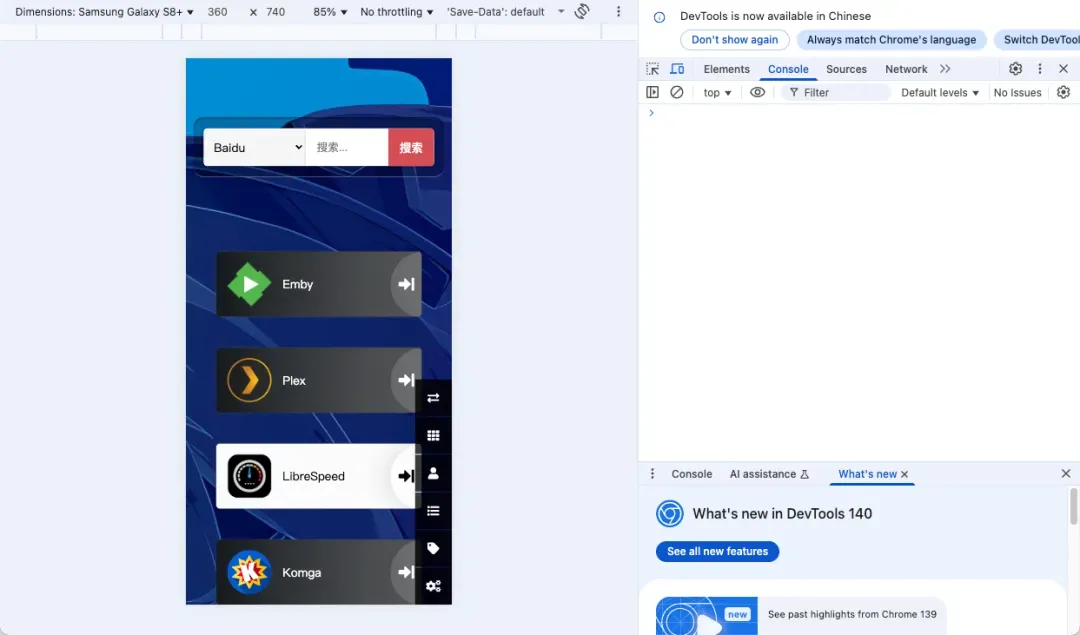1080x635 pixels.
Task: Click the red 搜索 search button
Action: (x=411, y=147)
